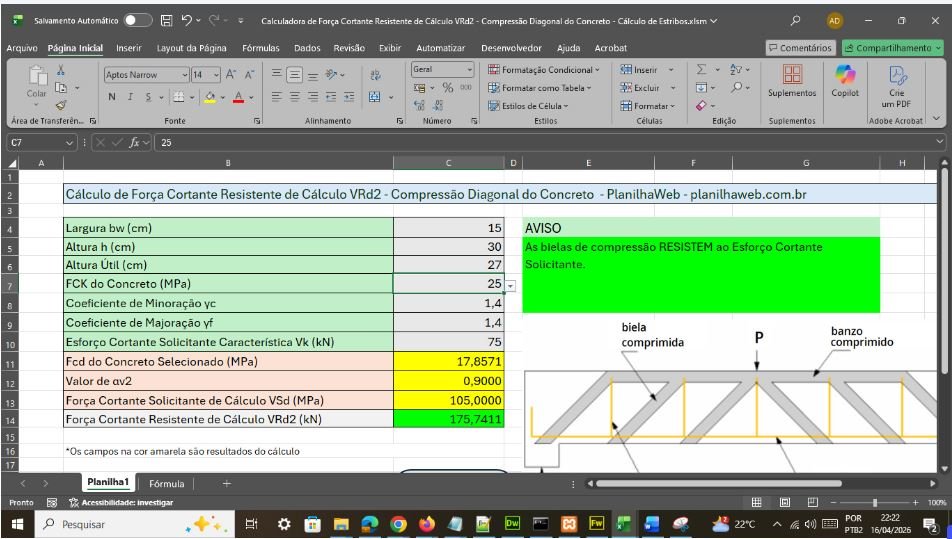
Task: Click the Format Painter brush icon
Action: (x=59, y=103)
